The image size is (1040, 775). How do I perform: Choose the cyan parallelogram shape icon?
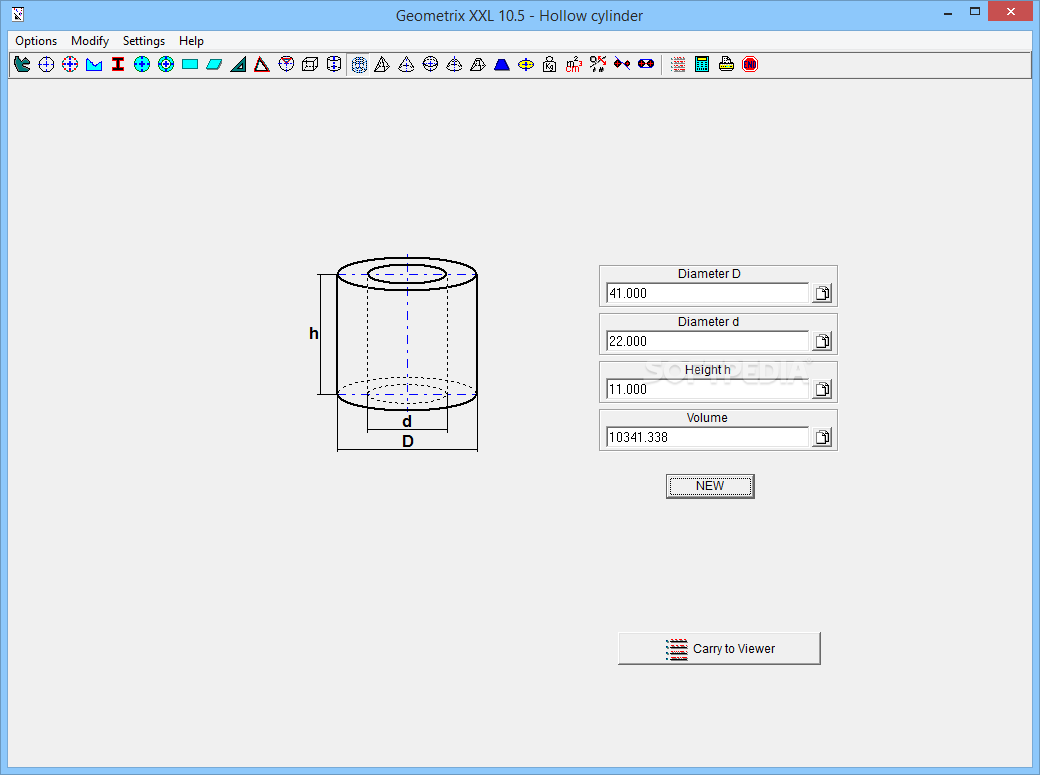coord(214,64)
